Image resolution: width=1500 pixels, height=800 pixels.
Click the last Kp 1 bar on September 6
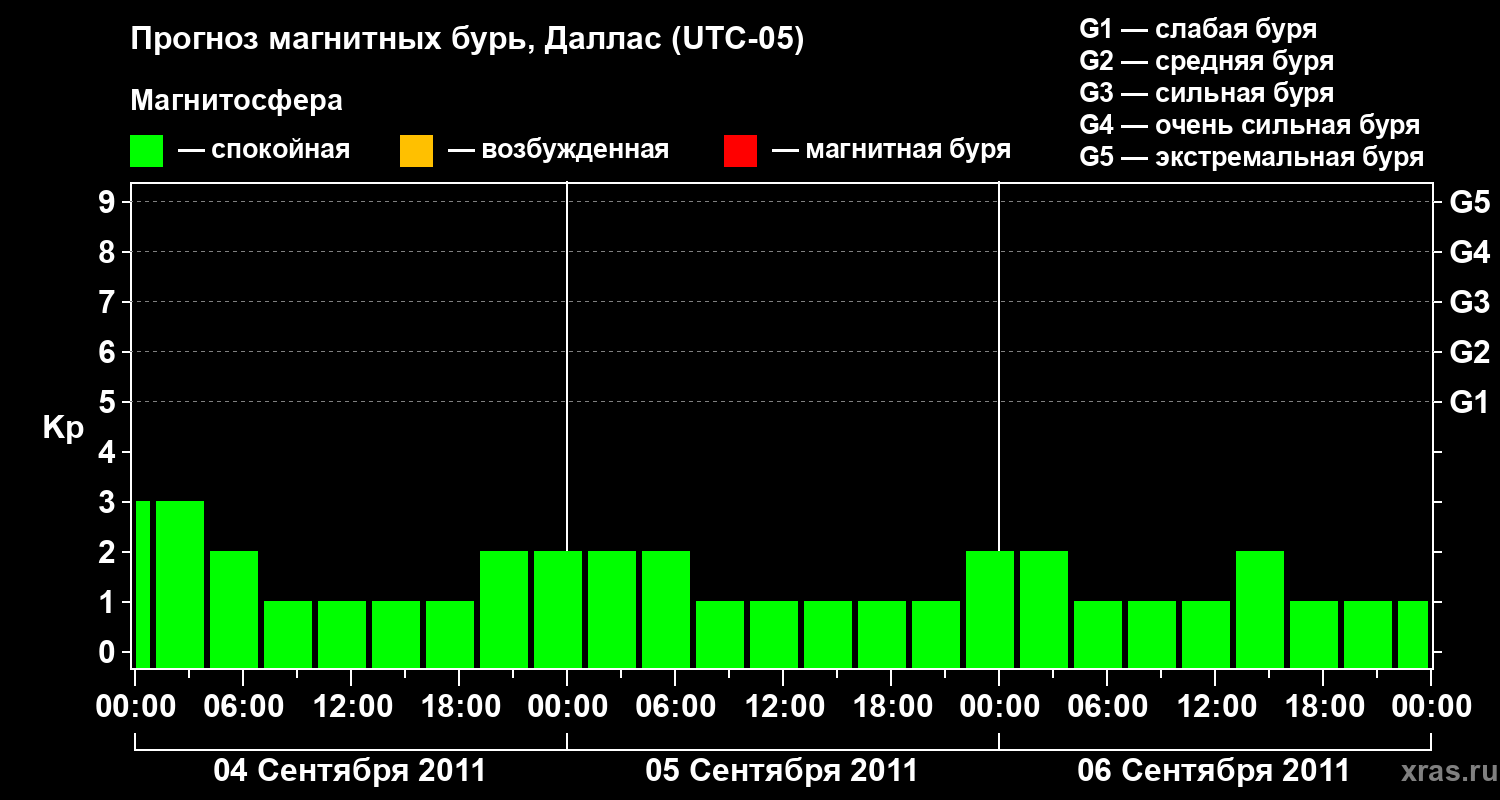(x=1413, y=634)
